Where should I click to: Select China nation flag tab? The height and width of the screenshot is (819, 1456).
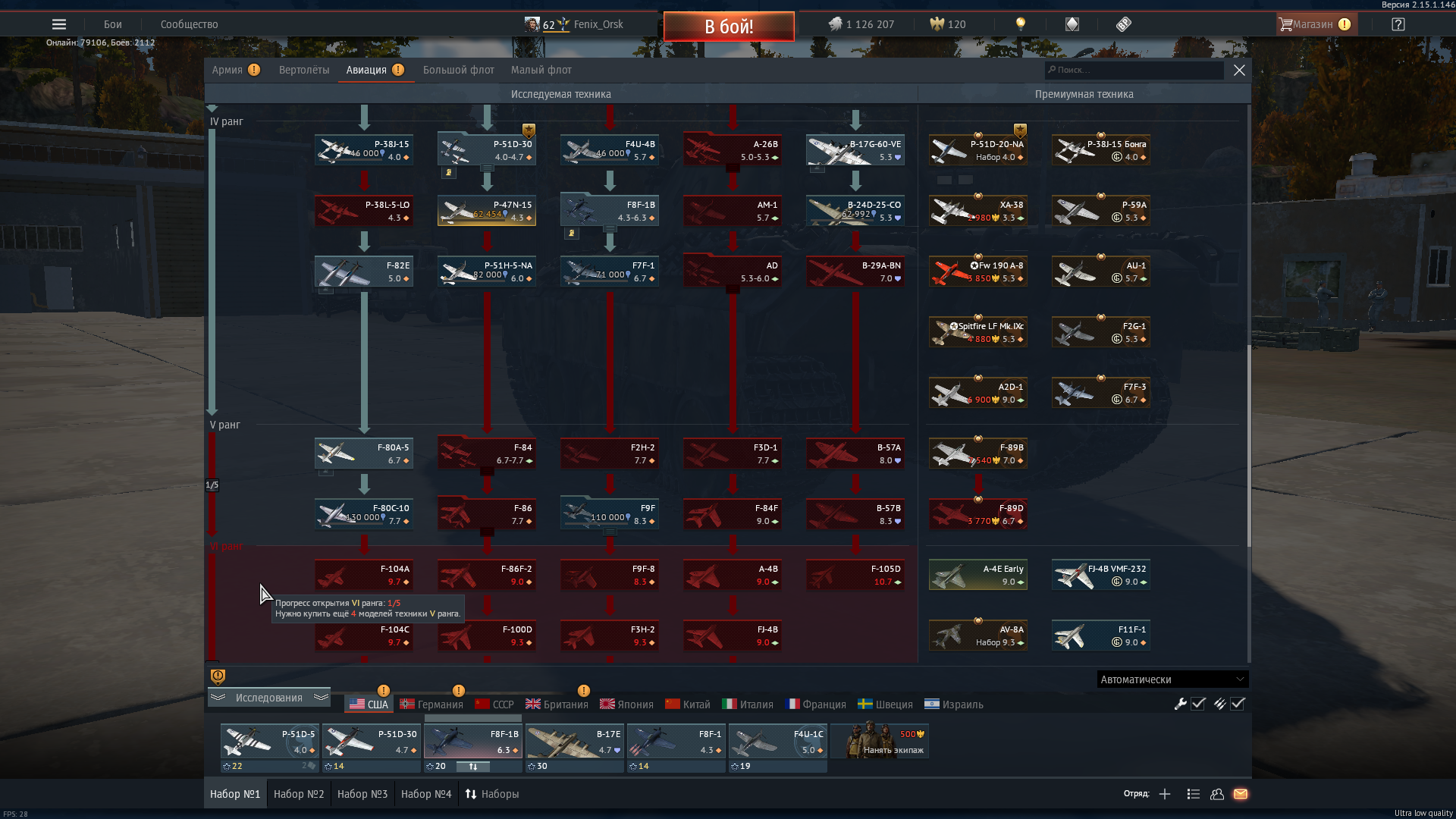tap(688, 704)
